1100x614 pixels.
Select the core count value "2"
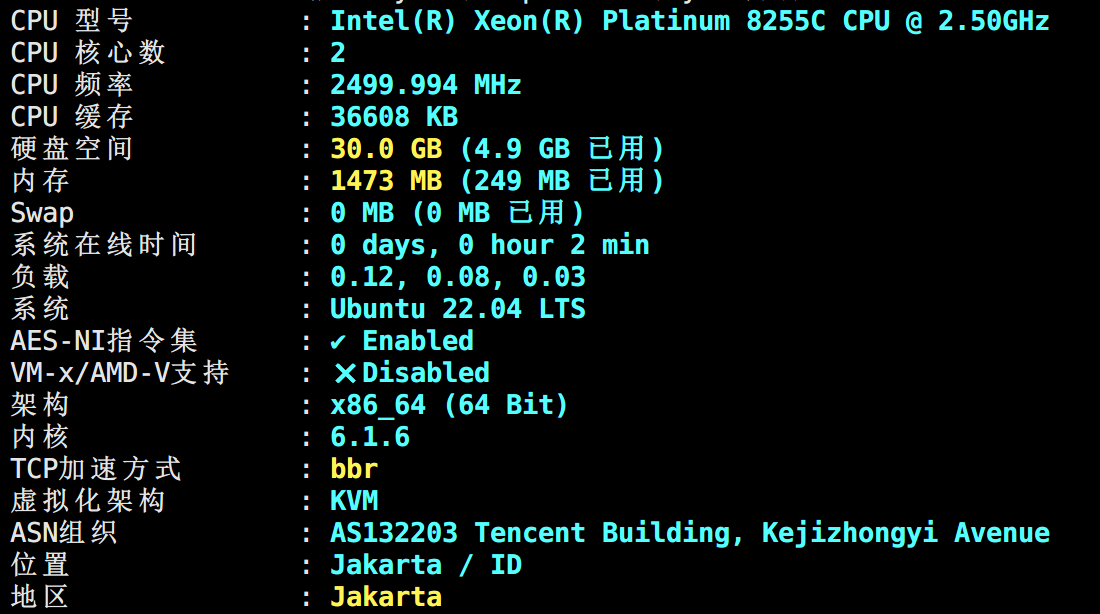click(338, 53)
